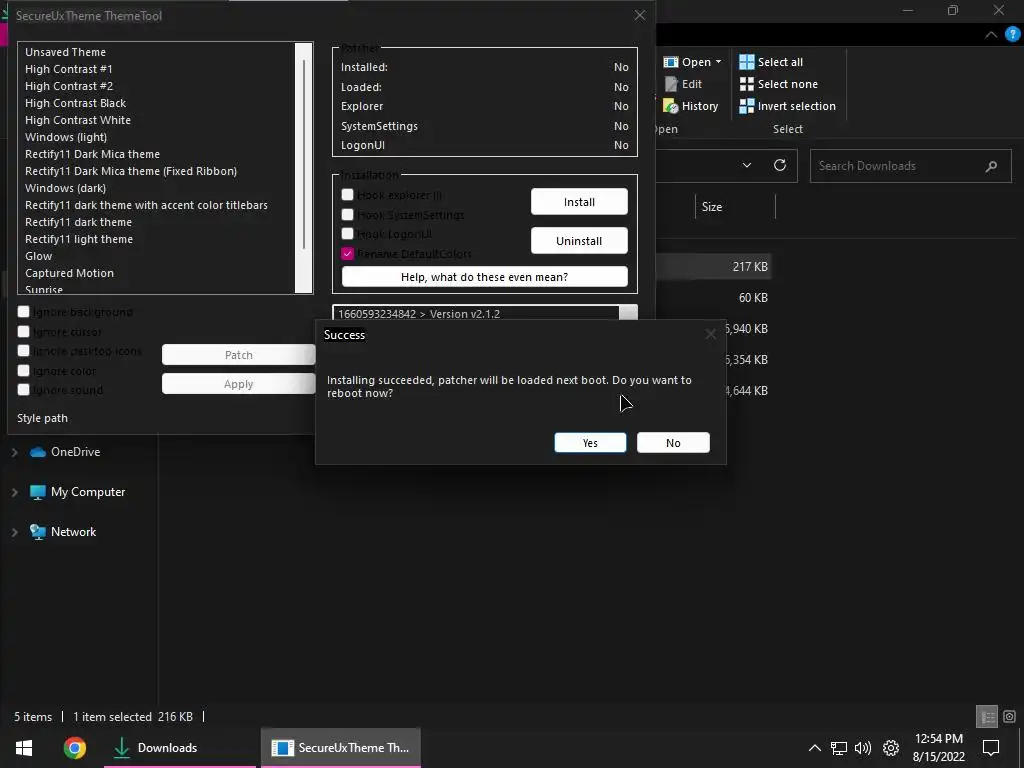Select the Glow theme
1024x768 pixels.
click(x=39, y=256)
